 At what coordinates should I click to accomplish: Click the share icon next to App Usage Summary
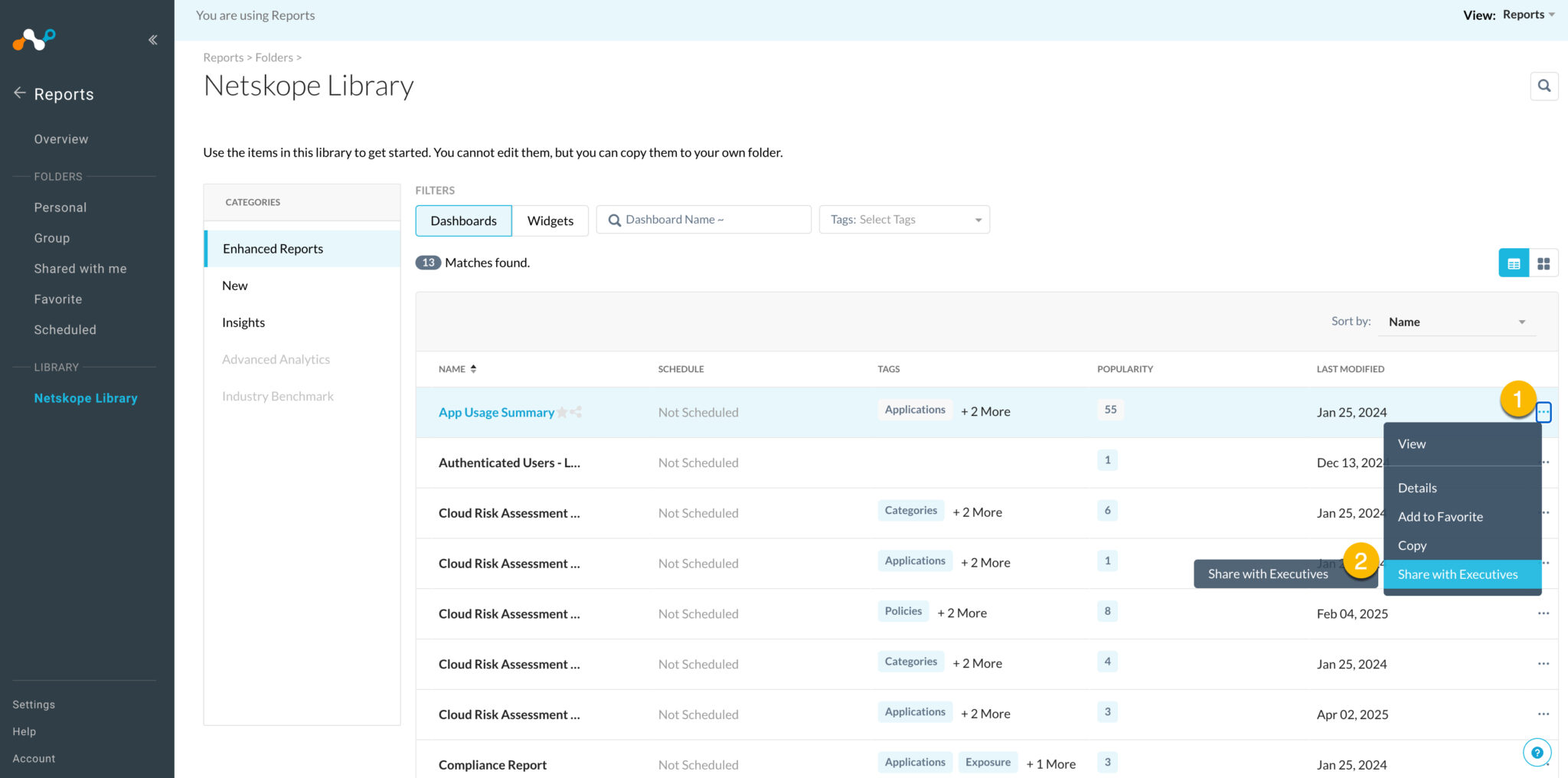click(577, 412)
